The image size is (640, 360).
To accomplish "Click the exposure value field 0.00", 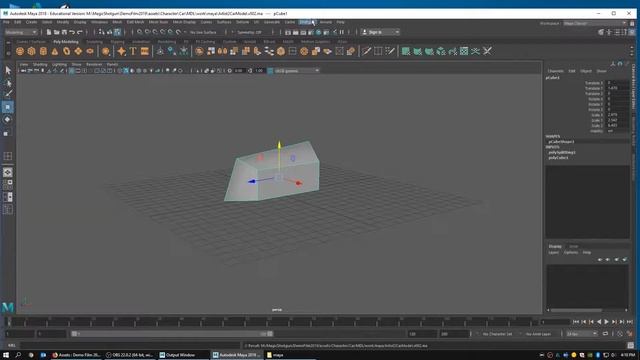I will coord(239,71).
